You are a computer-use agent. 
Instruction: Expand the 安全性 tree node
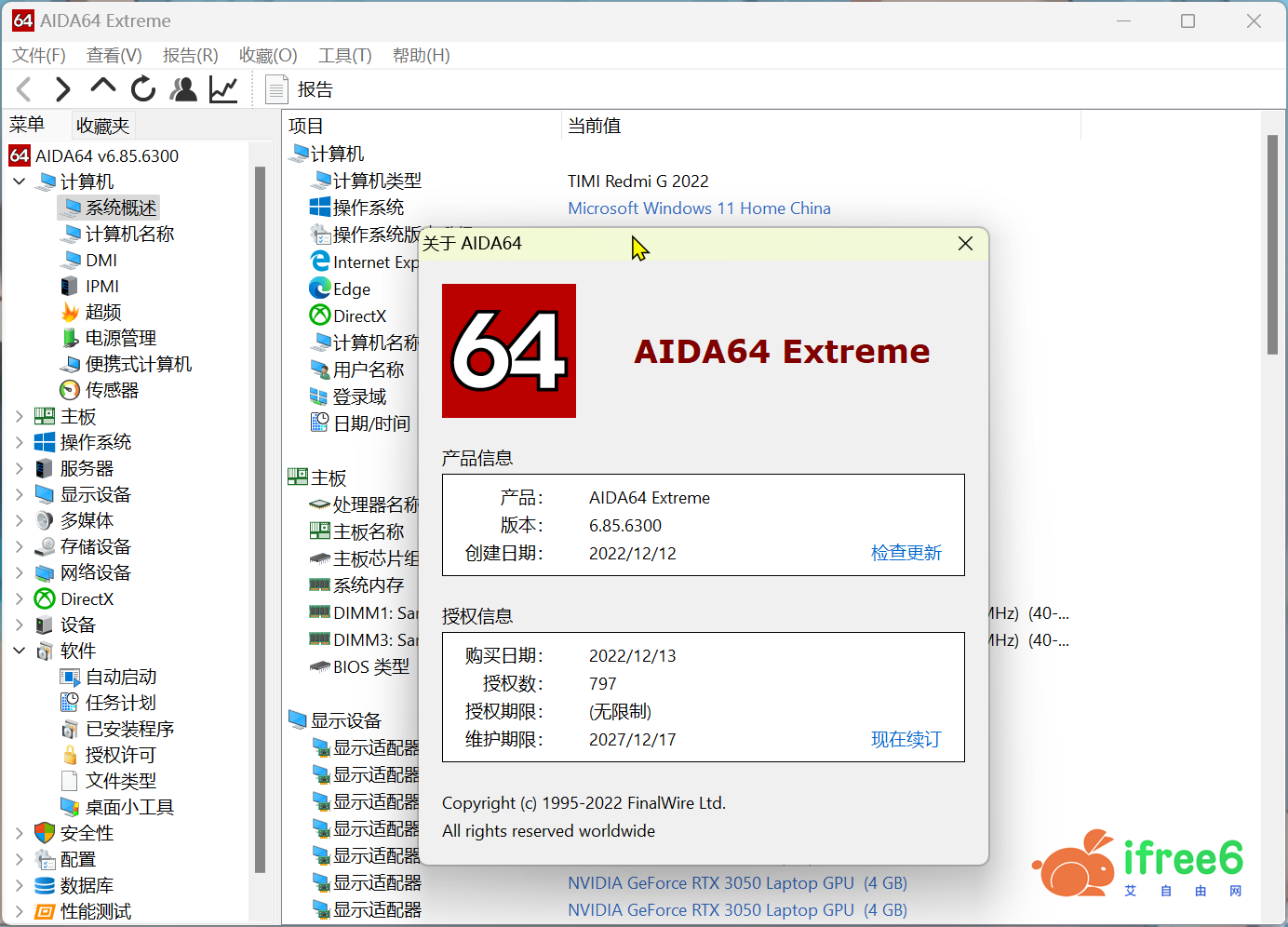click(20, 833)
